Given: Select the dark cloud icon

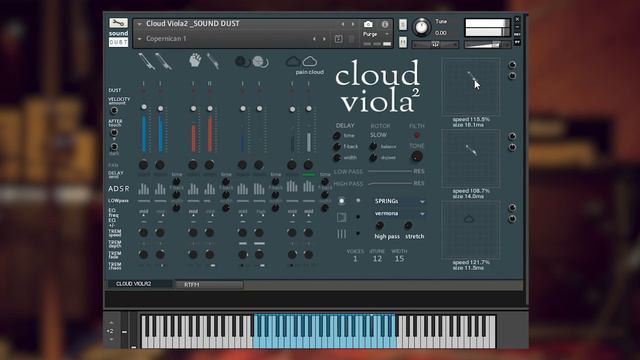Looking at the screenshot, I should pos(293,62).
